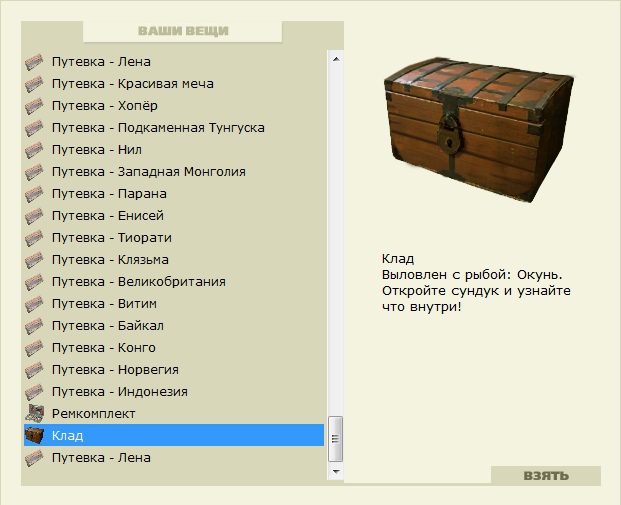Screen dimensions: 621x505
Task: Click the ticket icon beside Путевка - Клязьма
Action: [34, 260]
